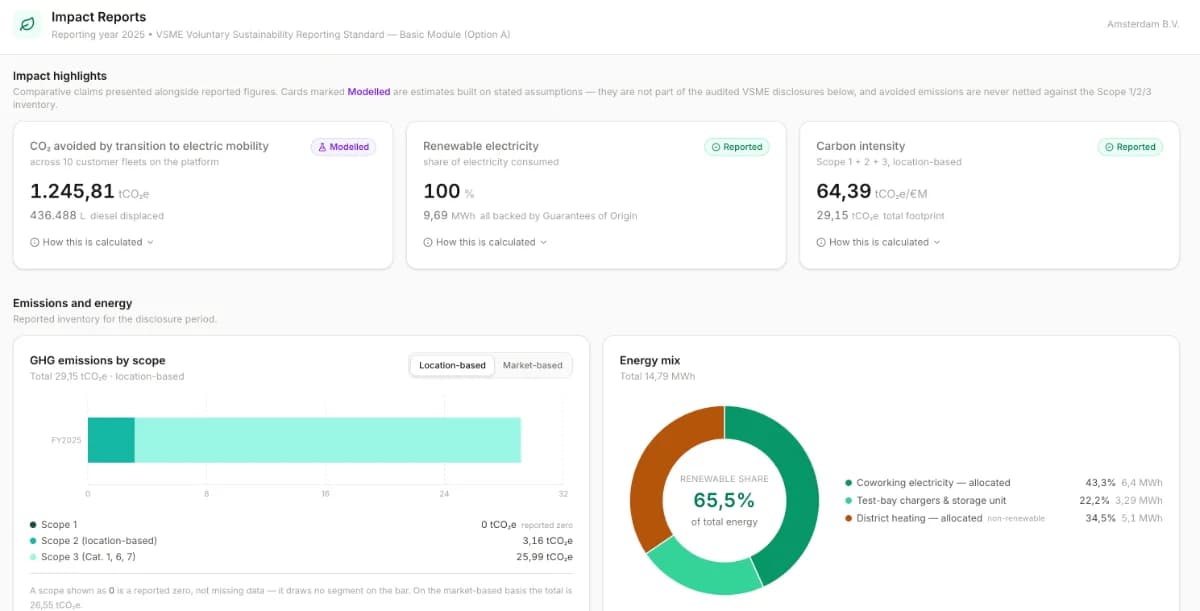Viewport: 1200px width, 611px height.
Task: Switch GHG chart to Market-based
Action: coord(532,365)
